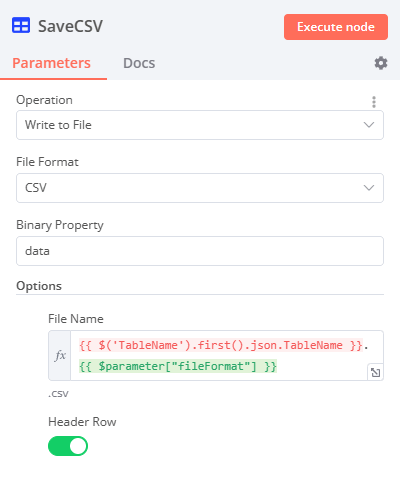Image resolution: width=400 pixels, height=500 pixels.
Task: Open the Operation dropdown showing Write to File
Action: (200, 125)
